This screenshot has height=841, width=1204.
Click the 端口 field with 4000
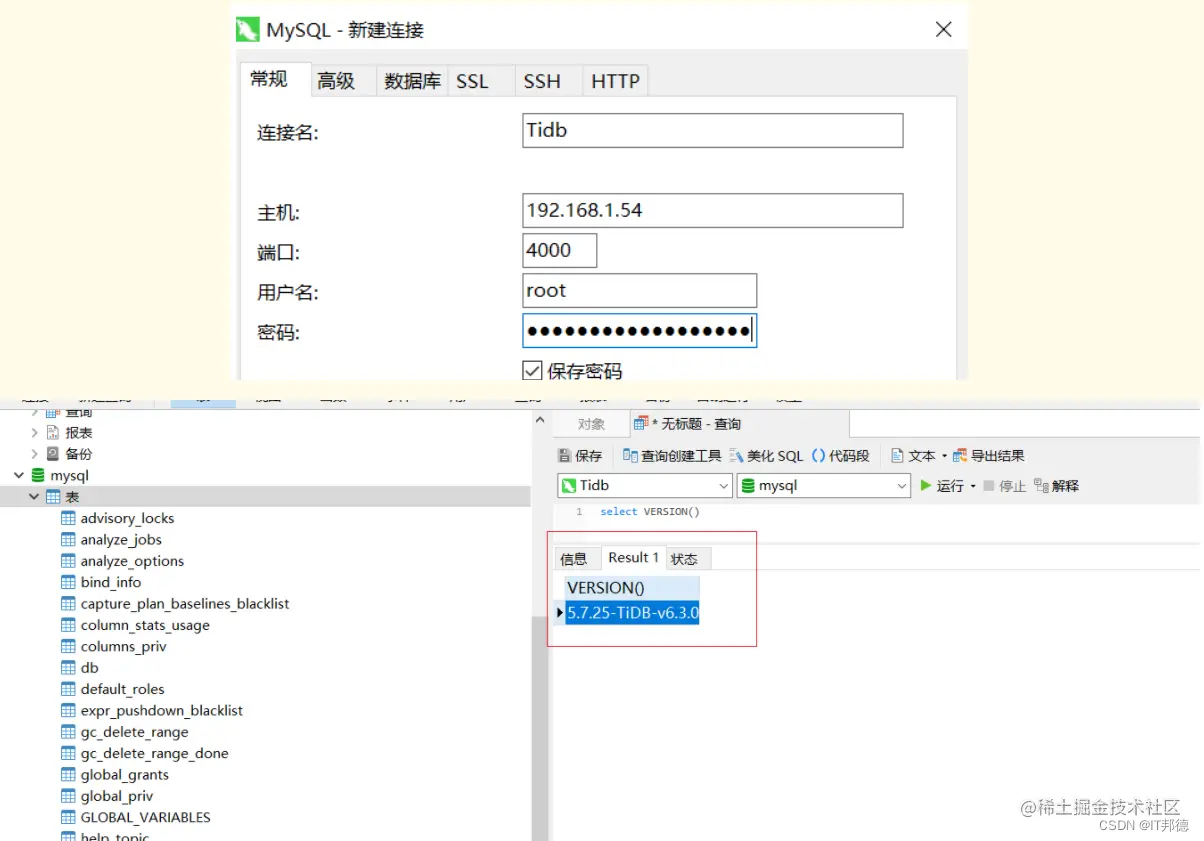559,250
